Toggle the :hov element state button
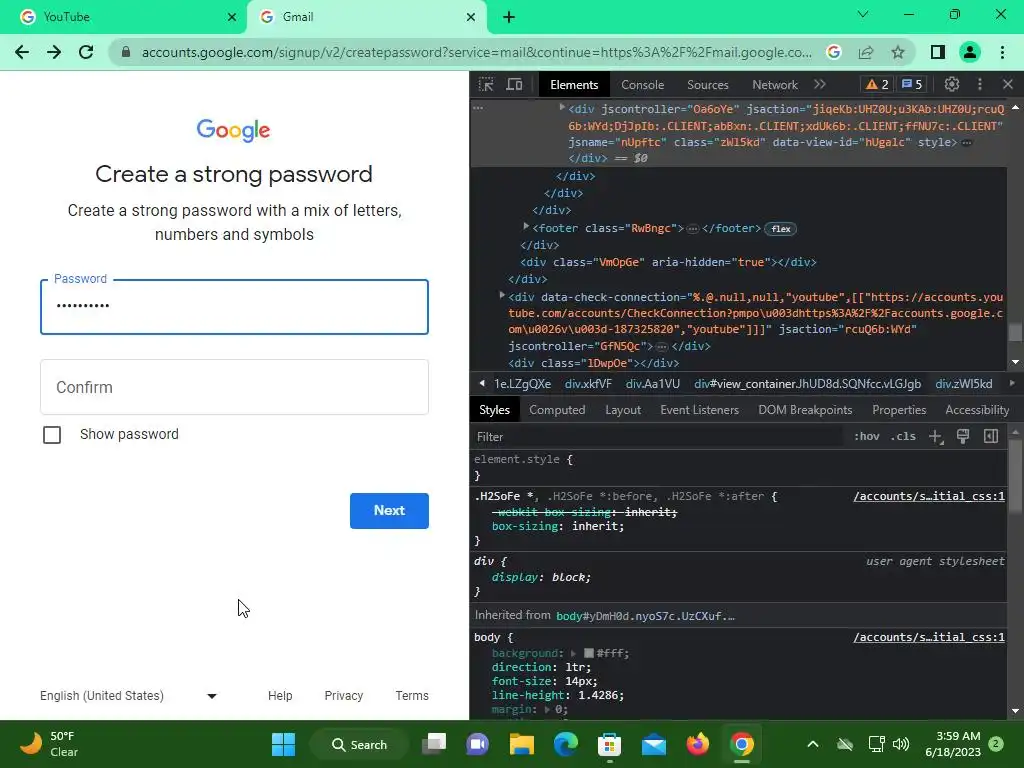The height and width of the screenshot is (768, 1024). pos(867,436)
